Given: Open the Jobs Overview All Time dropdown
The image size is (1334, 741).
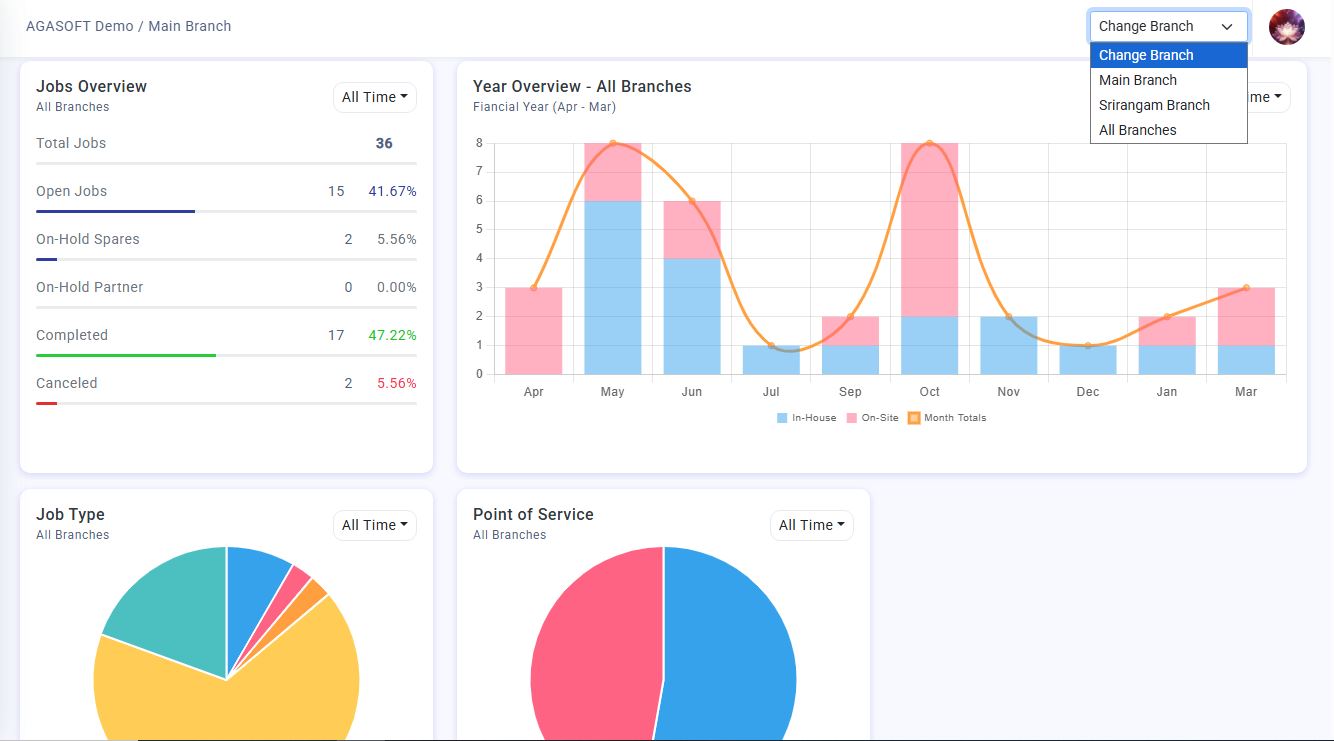Looking at the screenshot, I should coord(374,97).
